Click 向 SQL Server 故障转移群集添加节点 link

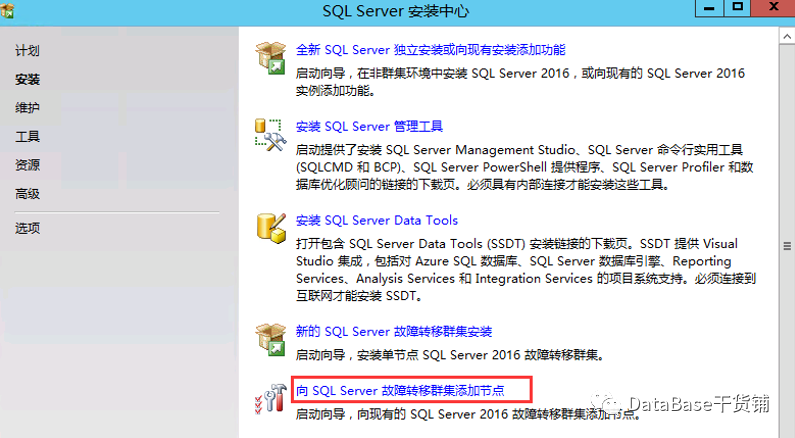click(401, 390)
